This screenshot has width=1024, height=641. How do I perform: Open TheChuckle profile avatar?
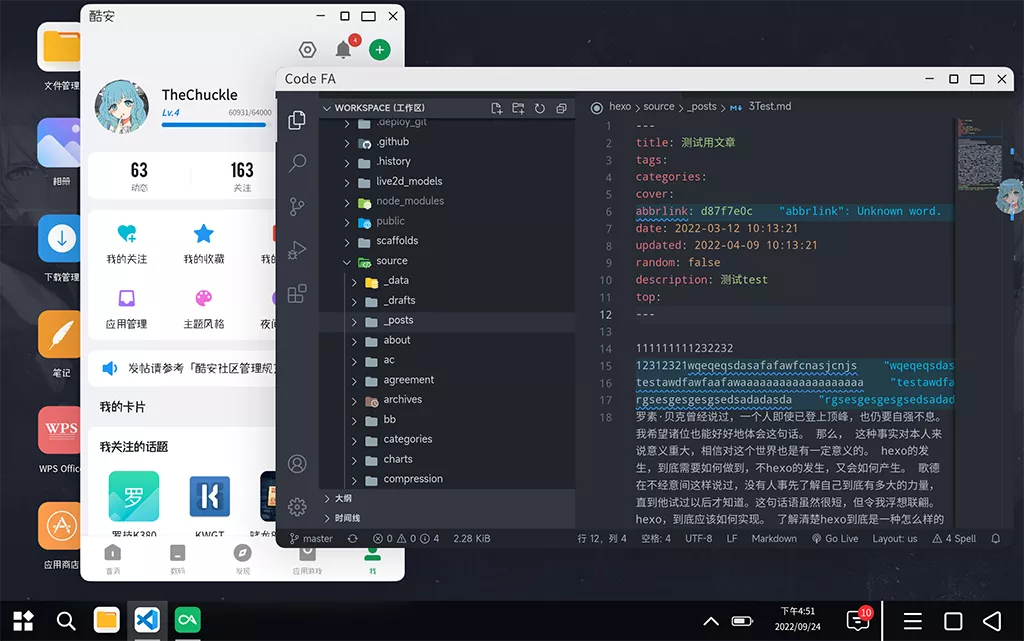point(121,106)
